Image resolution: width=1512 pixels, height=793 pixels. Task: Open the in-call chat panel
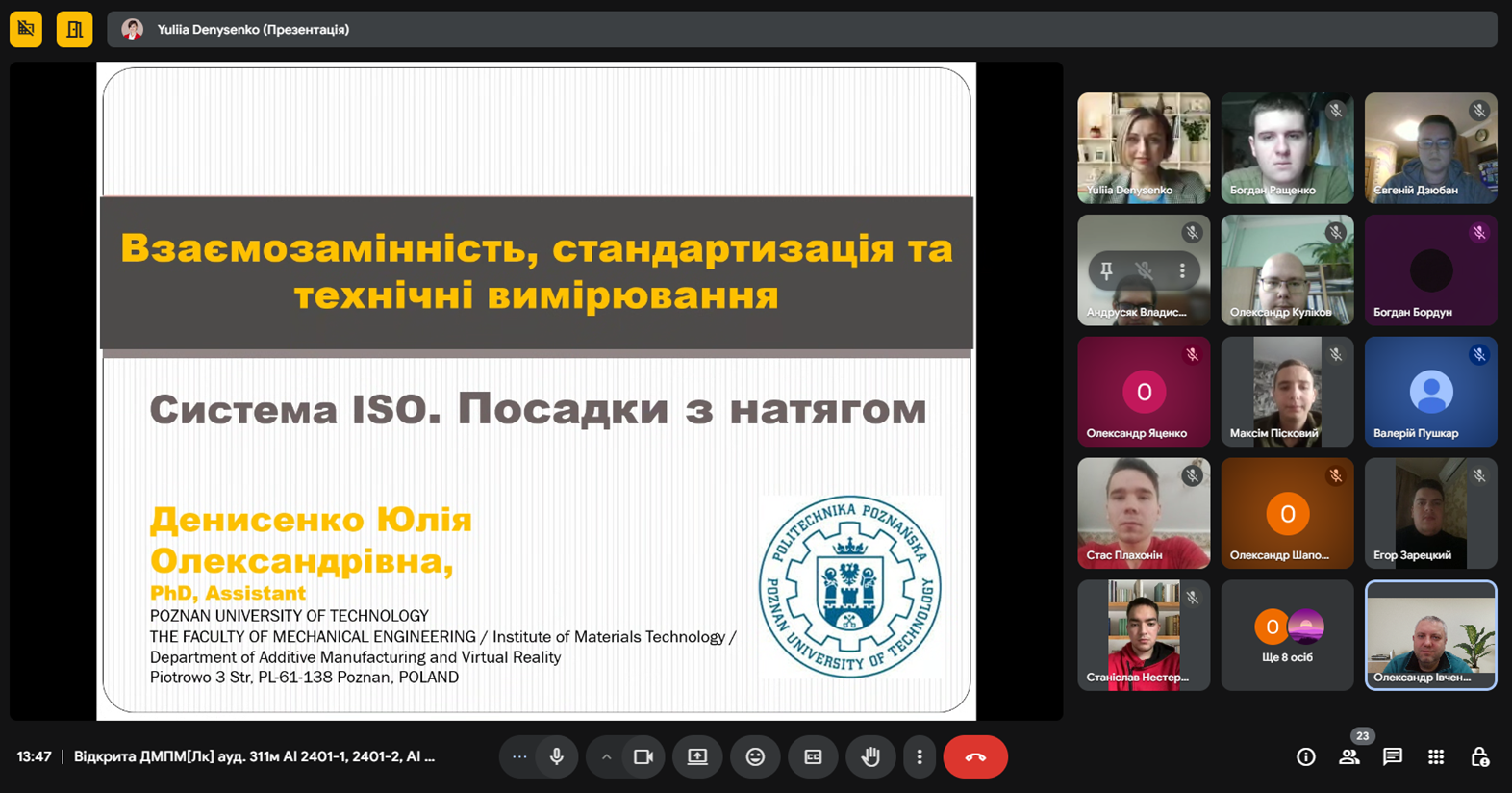click(x=1392, y=757)
